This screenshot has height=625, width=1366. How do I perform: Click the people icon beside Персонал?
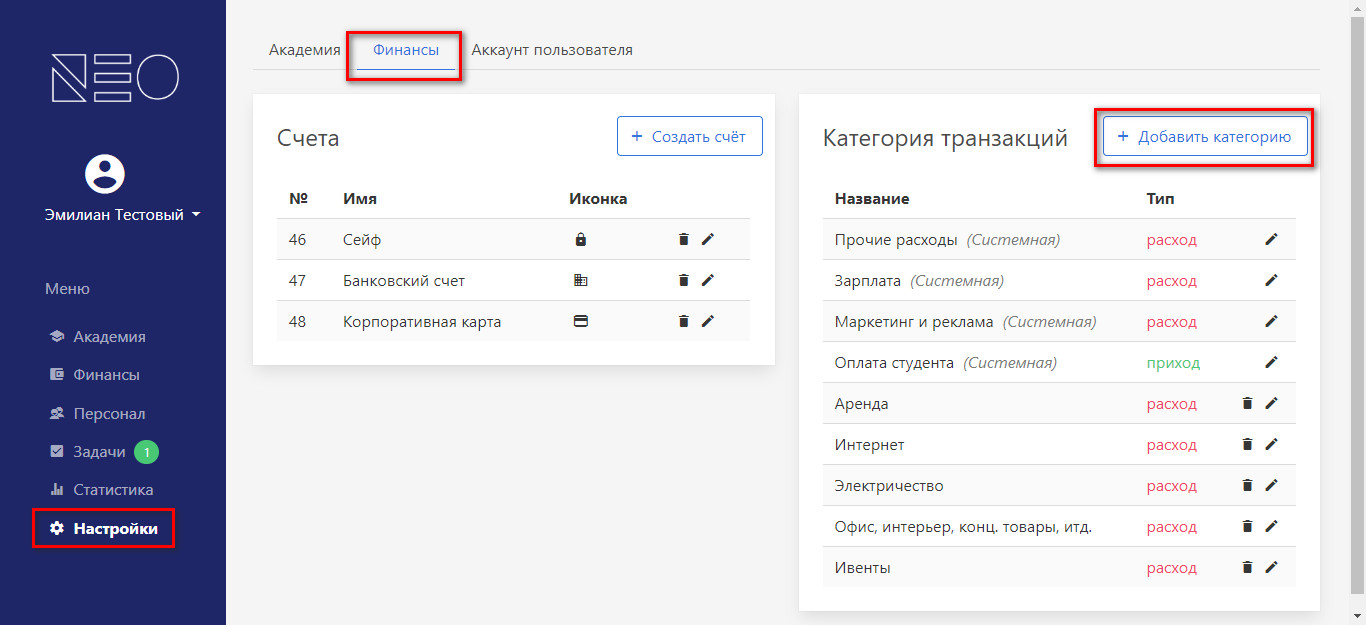pos(57,413)
